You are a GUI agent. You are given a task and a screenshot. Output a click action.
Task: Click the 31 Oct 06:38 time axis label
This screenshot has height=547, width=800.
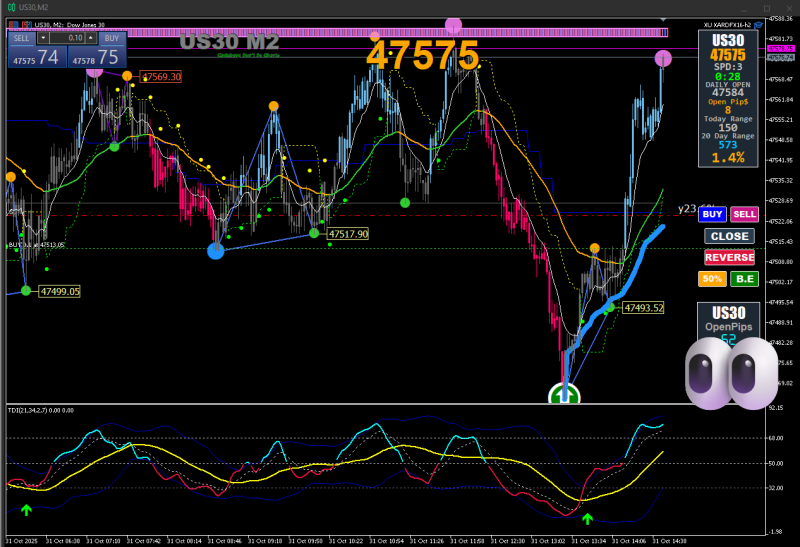click(x=63, y=541)
